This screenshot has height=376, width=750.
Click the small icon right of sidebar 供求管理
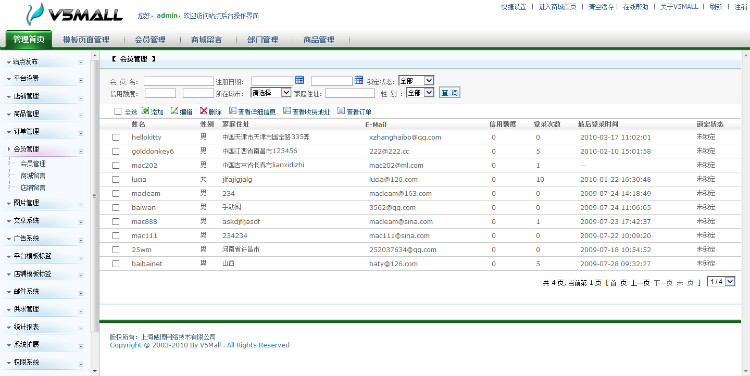81,310
